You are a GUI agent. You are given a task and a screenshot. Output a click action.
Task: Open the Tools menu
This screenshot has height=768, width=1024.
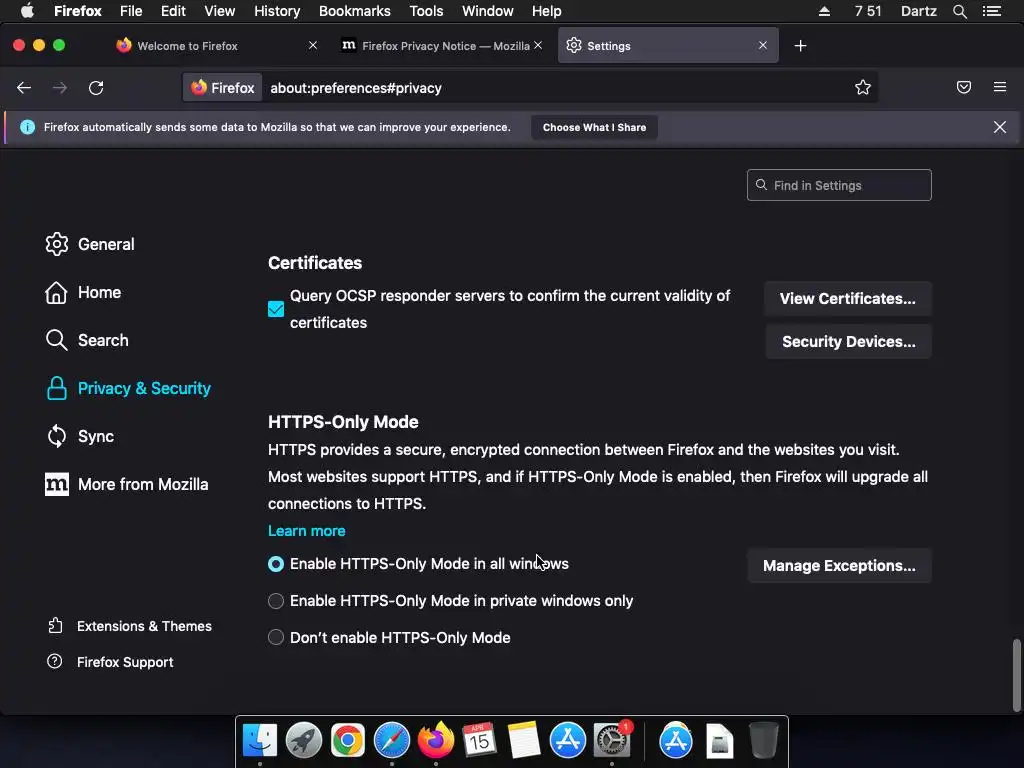426,11
